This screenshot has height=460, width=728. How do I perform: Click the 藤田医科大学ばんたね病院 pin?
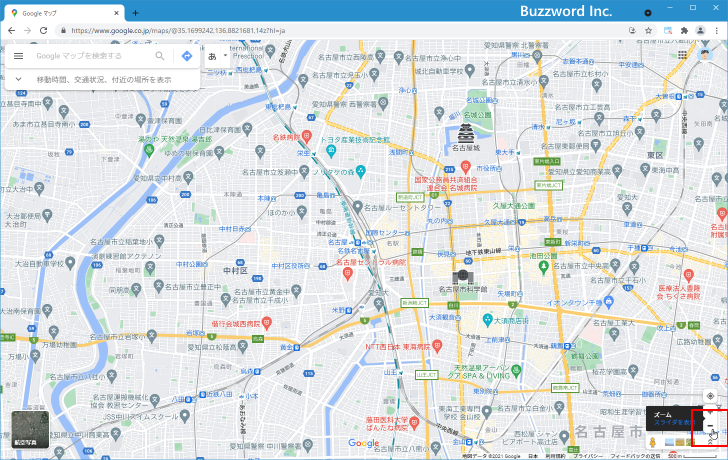coord(414,421)
